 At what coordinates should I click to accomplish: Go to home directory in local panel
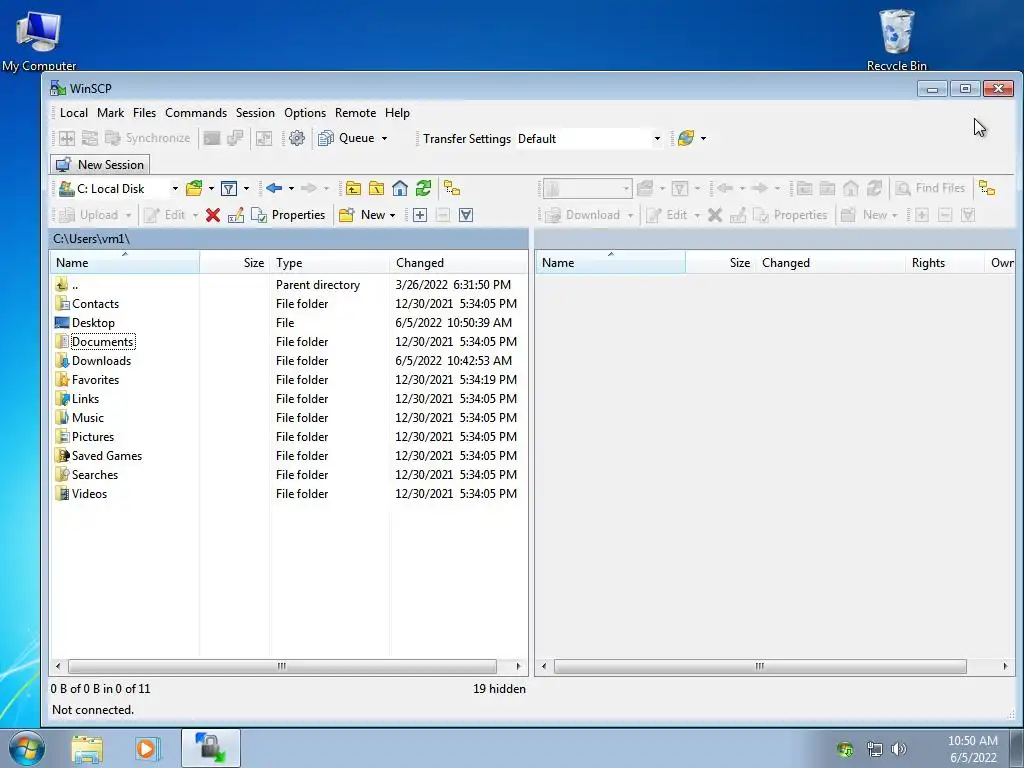coord(400,189)
